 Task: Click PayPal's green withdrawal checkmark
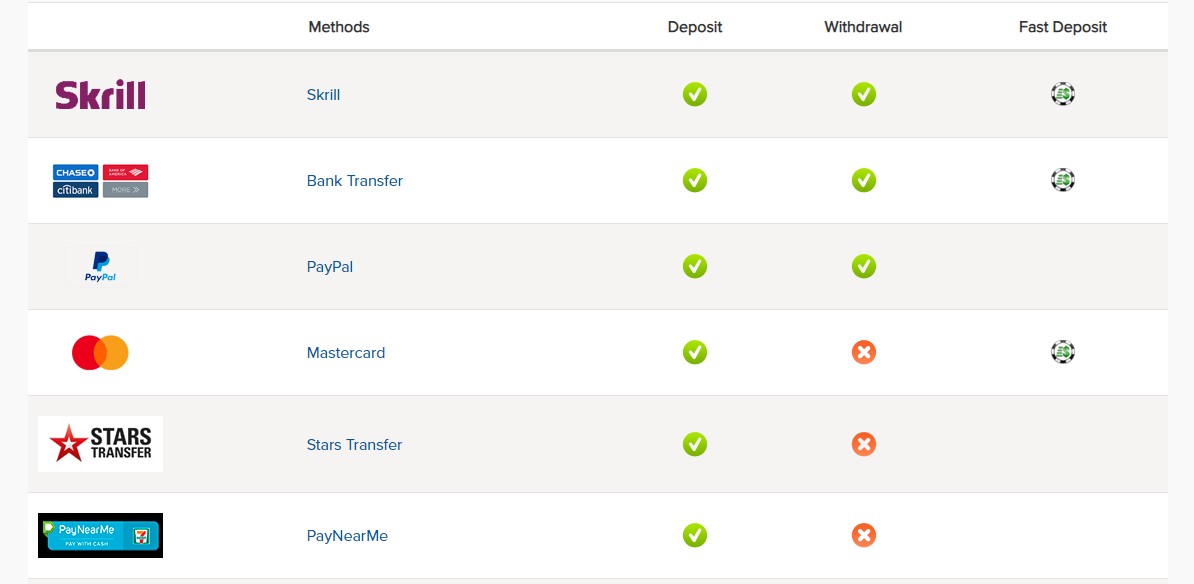tap(864, 266)
